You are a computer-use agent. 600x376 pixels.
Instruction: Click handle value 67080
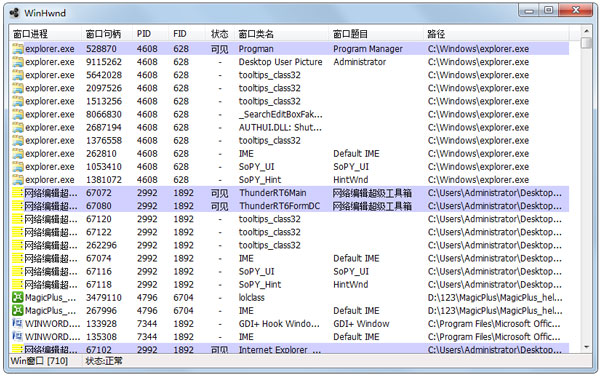(x=99, y=206)
